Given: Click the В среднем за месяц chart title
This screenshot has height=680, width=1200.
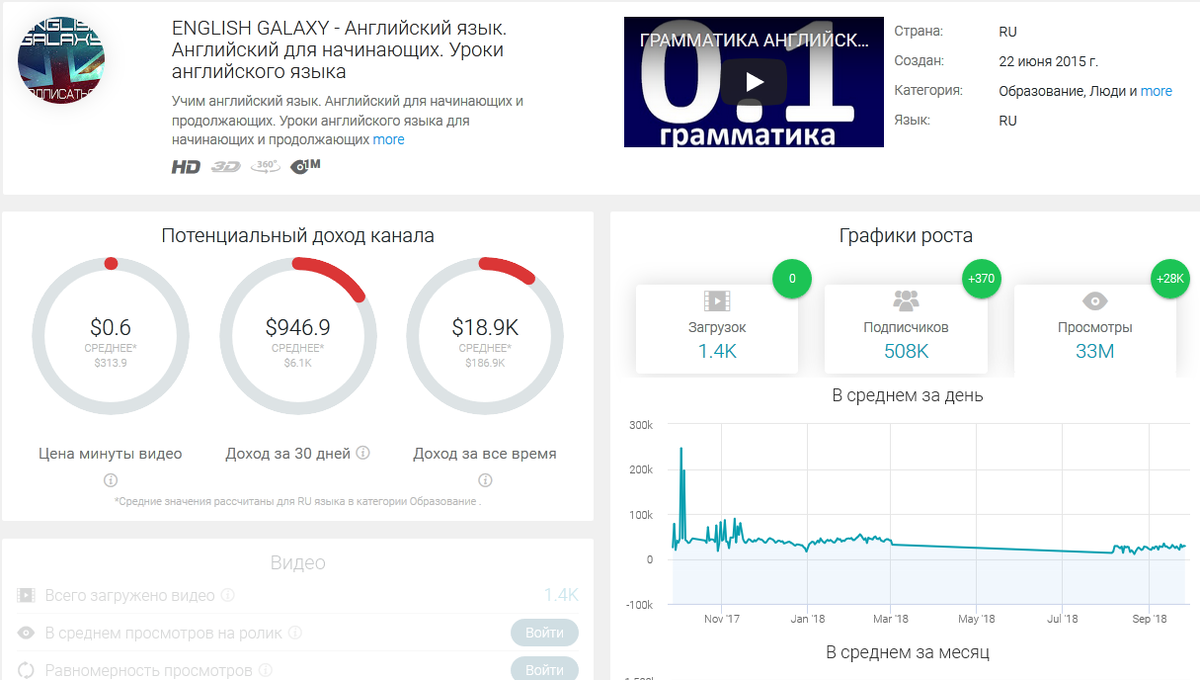Looking at the screenshot, I should [908, 652].
